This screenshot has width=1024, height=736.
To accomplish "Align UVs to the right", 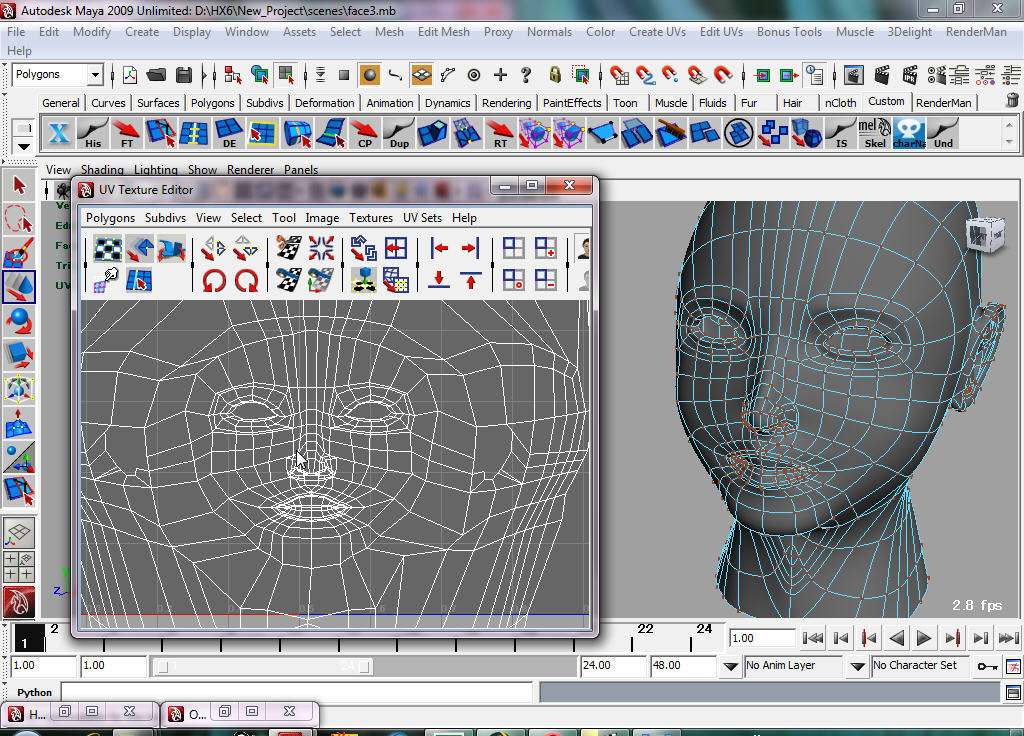I will click(x=470, y=248).
